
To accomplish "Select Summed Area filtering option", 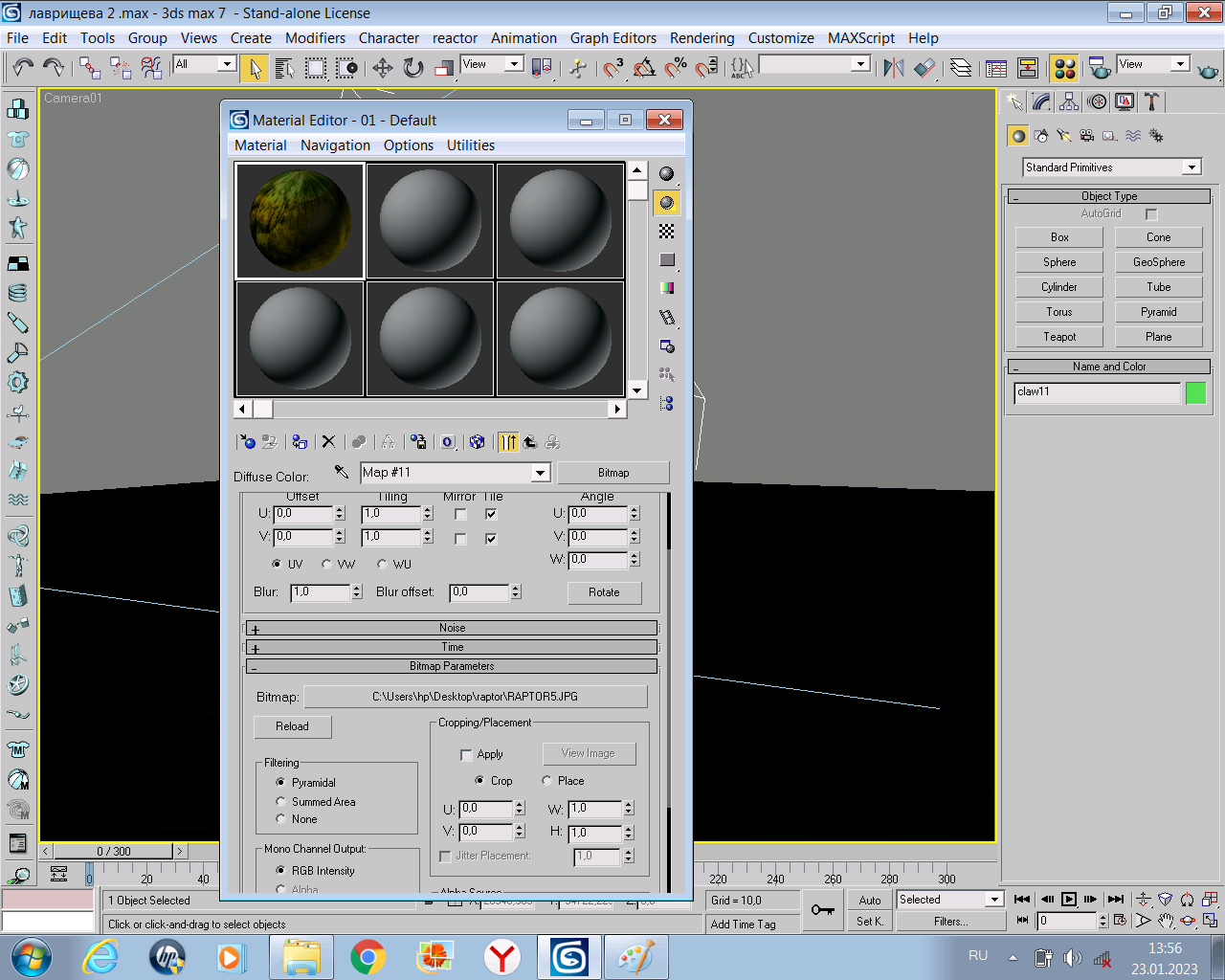I will pos(280,801).
